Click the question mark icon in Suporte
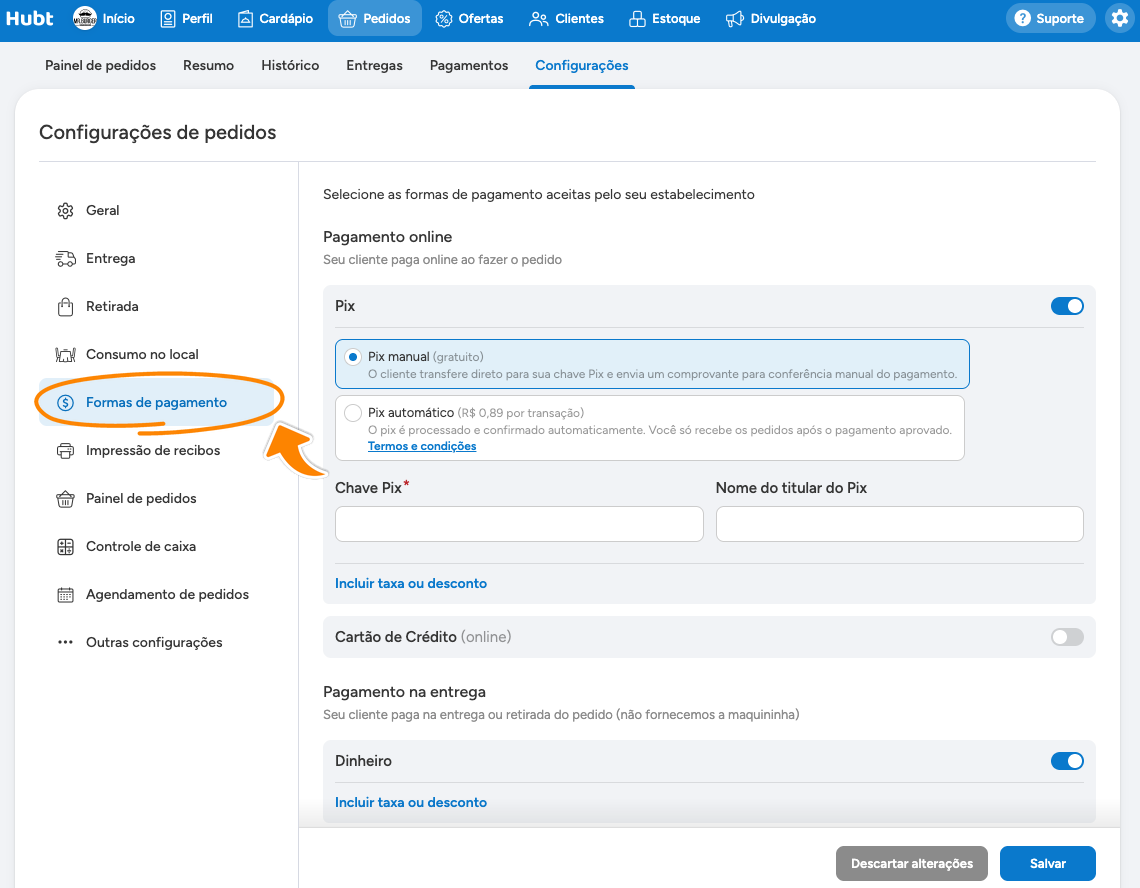The image size is (1140, 888). point(1023,18)
